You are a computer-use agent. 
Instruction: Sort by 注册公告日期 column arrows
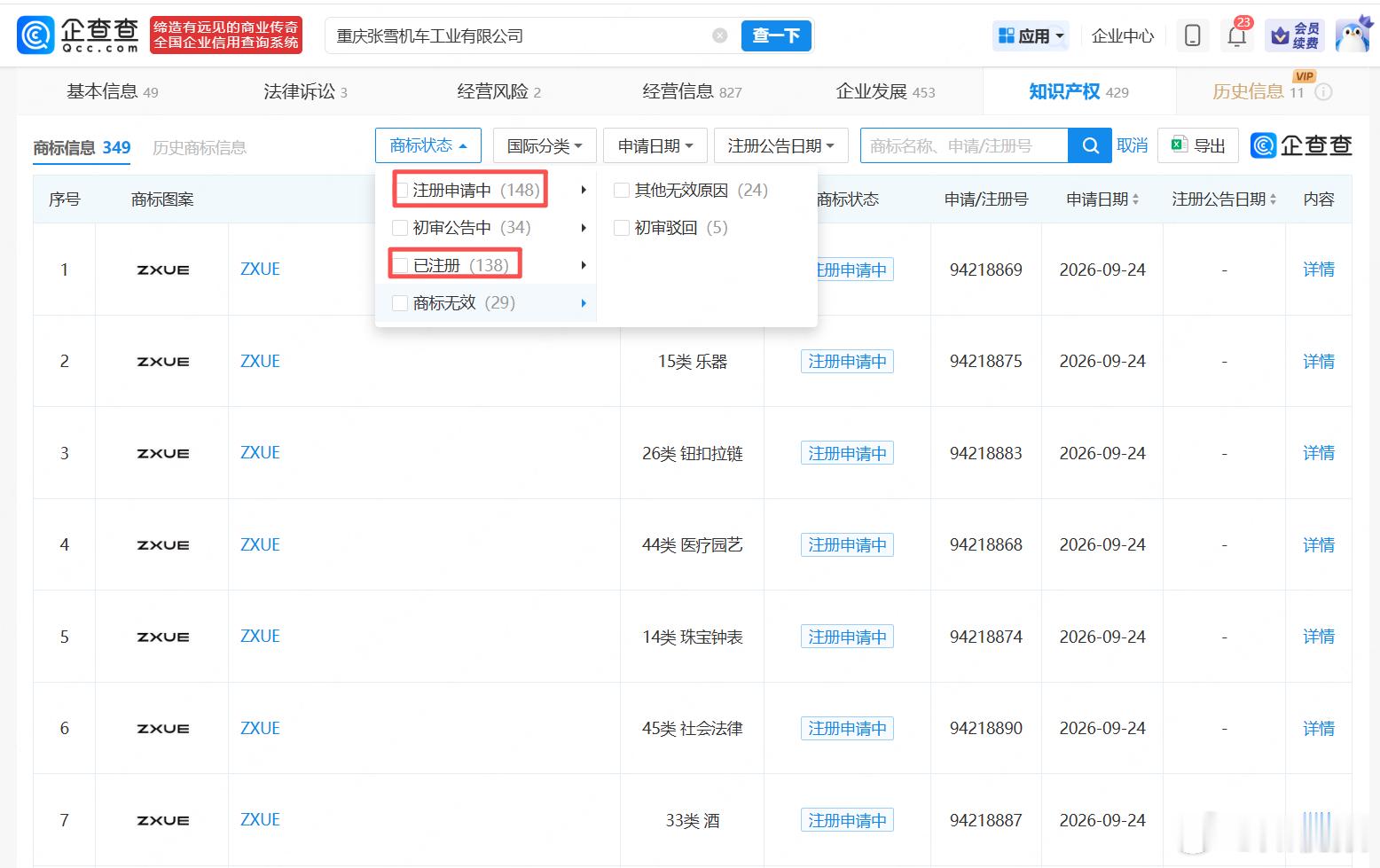click(1273, 199)
